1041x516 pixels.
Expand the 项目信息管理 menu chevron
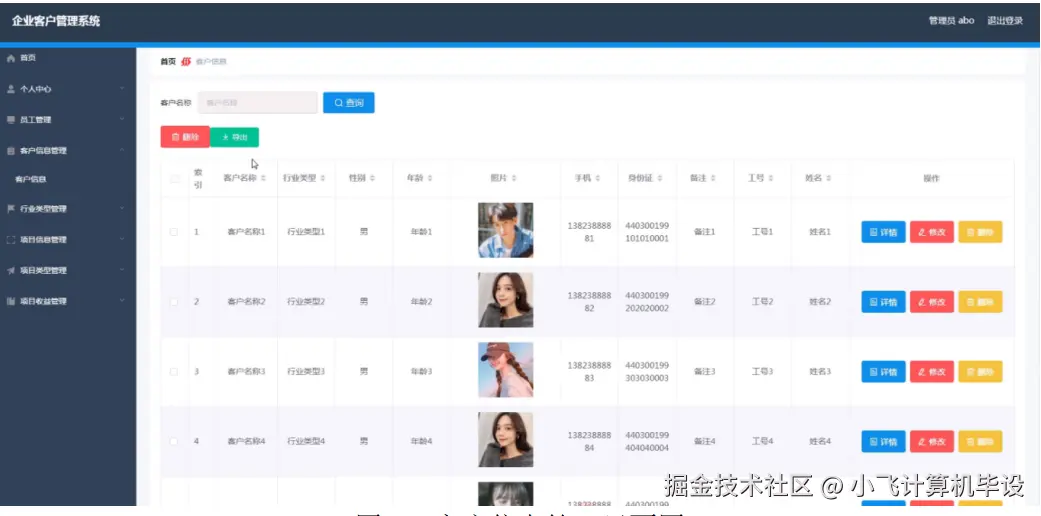122,238
